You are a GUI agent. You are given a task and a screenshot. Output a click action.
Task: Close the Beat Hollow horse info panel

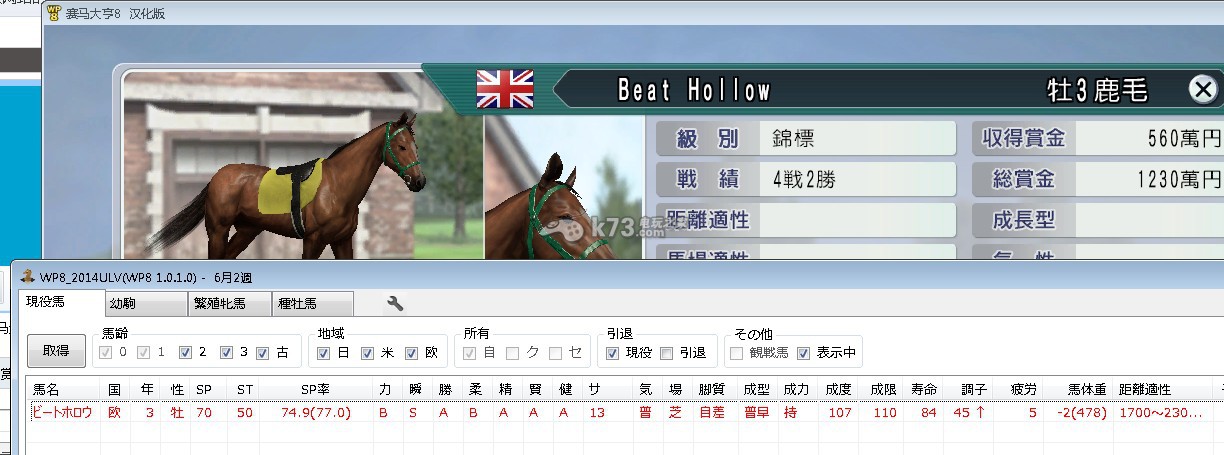coord(1203,90)
